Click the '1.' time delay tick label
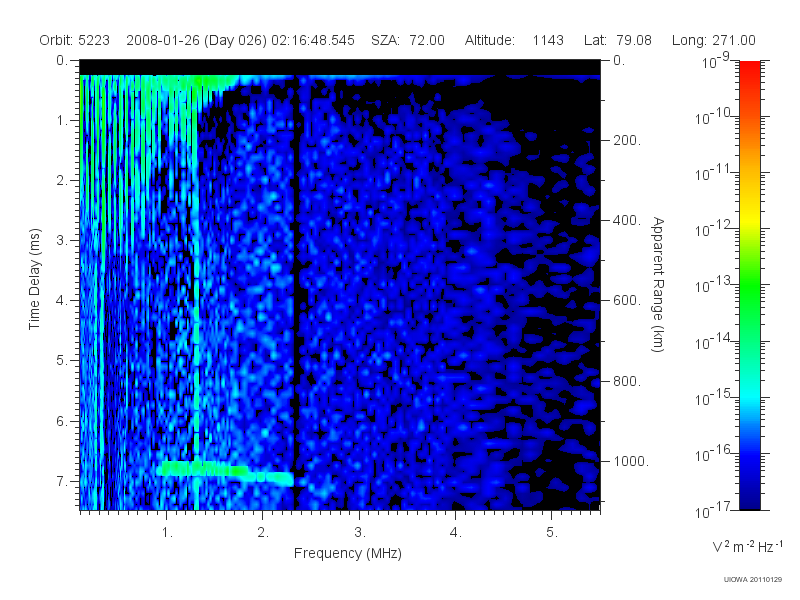The height and width of the screenshot is (600, 800). 62,120
